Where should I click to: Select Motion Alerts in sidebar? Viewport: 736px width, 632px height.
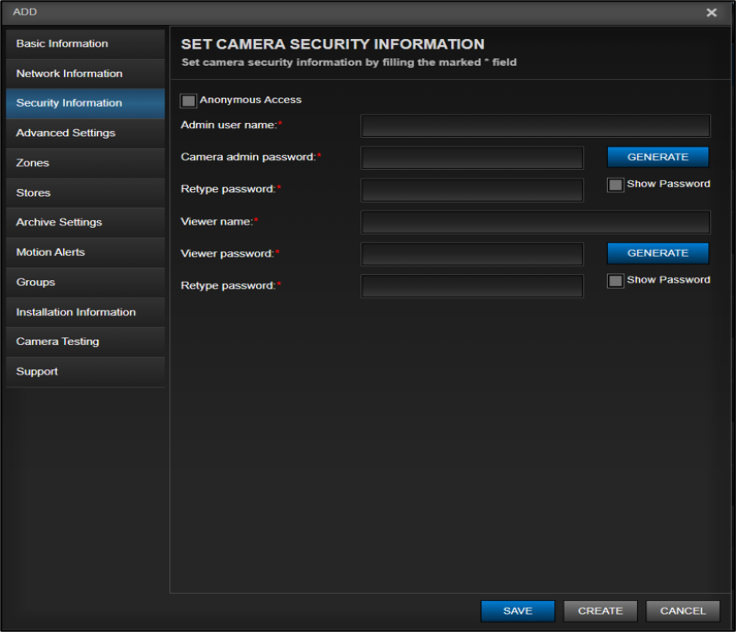(85, 252)
